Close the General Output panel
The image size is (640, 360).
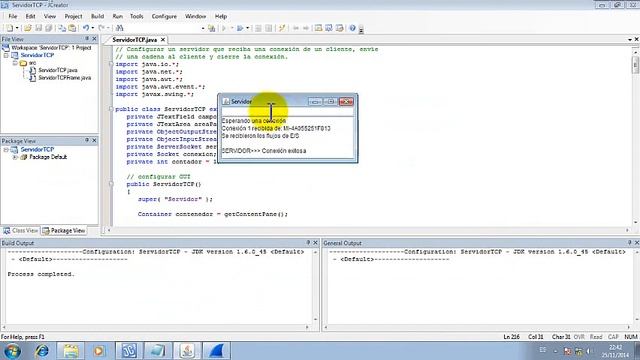point(637,243)
